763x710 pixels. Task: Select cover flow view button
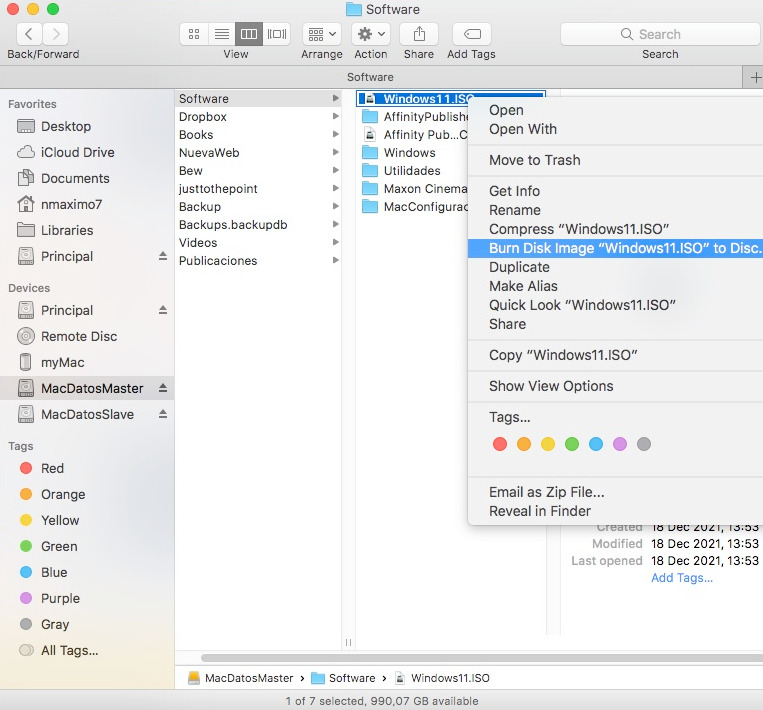pyautogui.click(x=277, y=34)
